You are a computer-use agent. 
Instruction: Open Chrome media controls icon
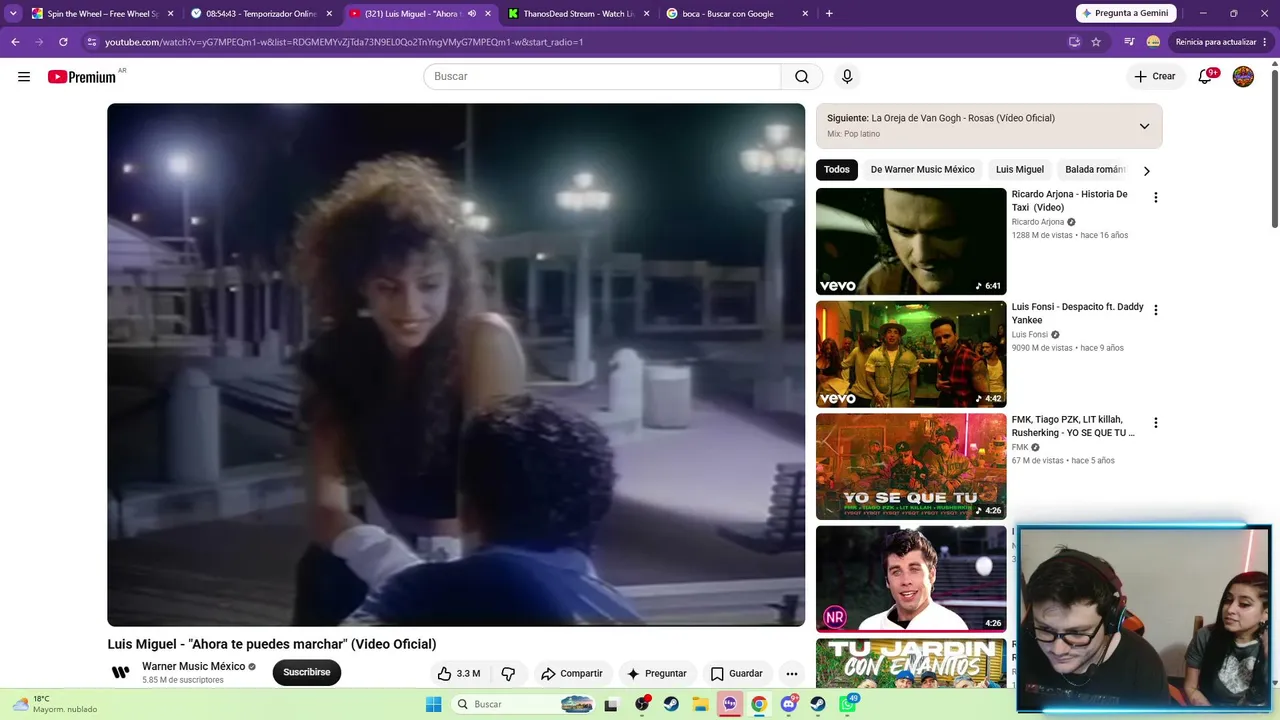click(x=1129, y=42)
